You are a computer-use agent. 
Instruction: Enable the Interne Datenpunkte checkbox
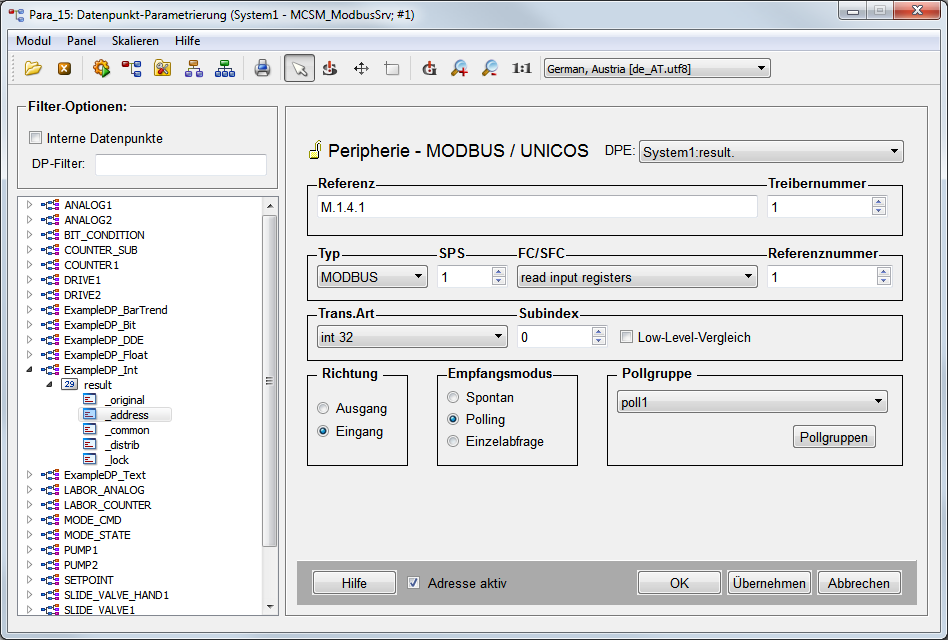[36, 138]
